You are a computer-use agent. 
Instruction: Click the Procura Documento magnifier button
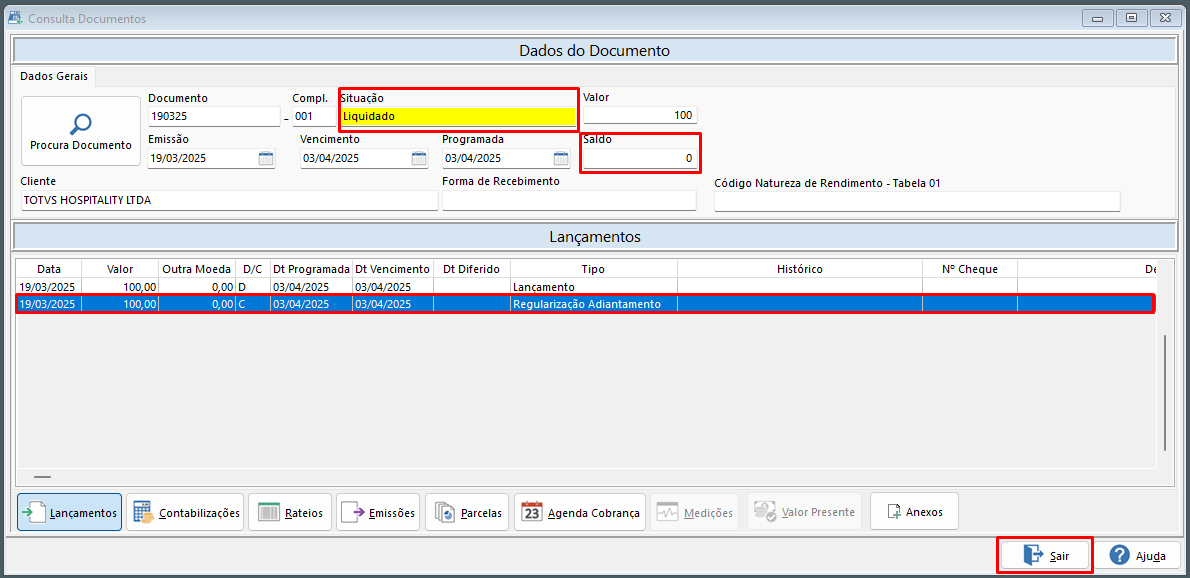[80, 130]
